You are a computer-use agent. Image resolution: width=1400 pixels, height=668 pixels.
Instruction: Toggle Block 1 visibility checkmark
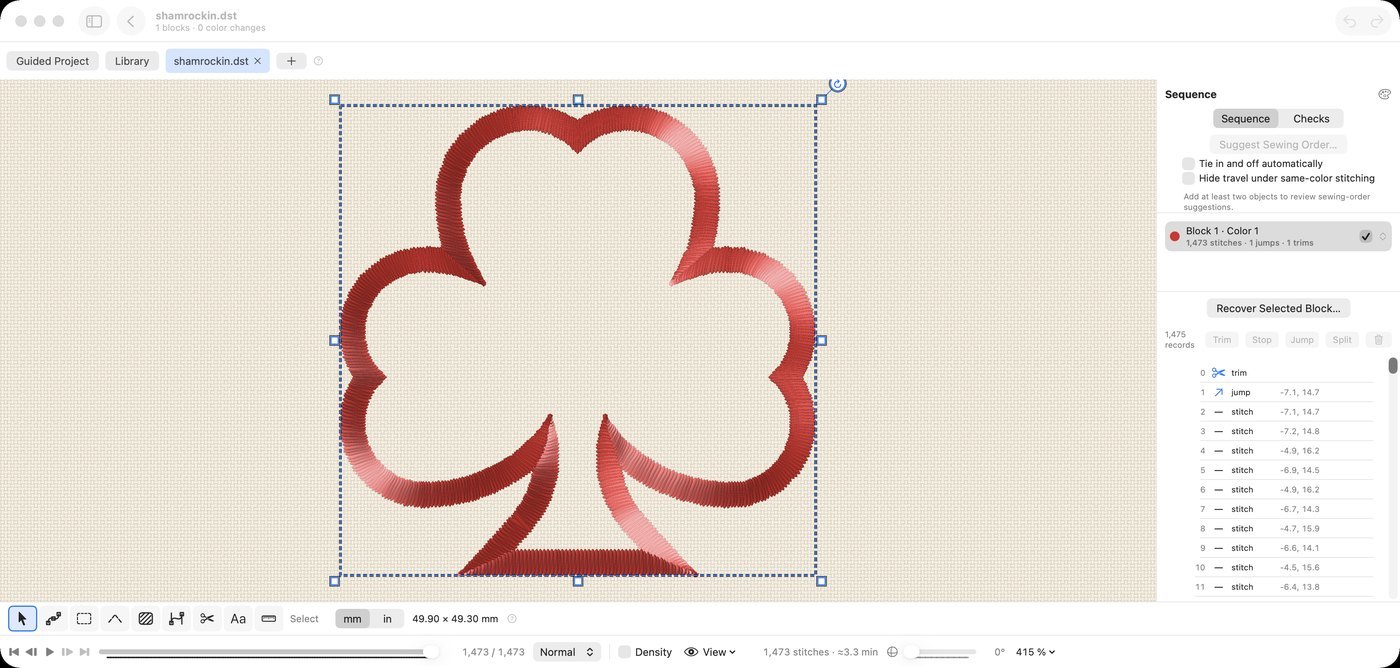[x=1365, y=236]
